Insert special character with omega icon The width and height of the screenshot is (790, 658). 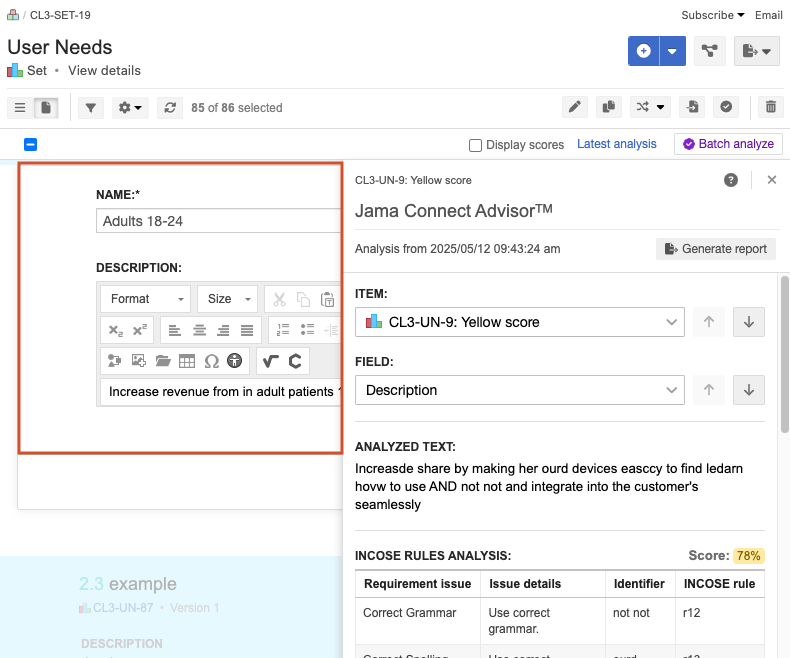[211, 360]
